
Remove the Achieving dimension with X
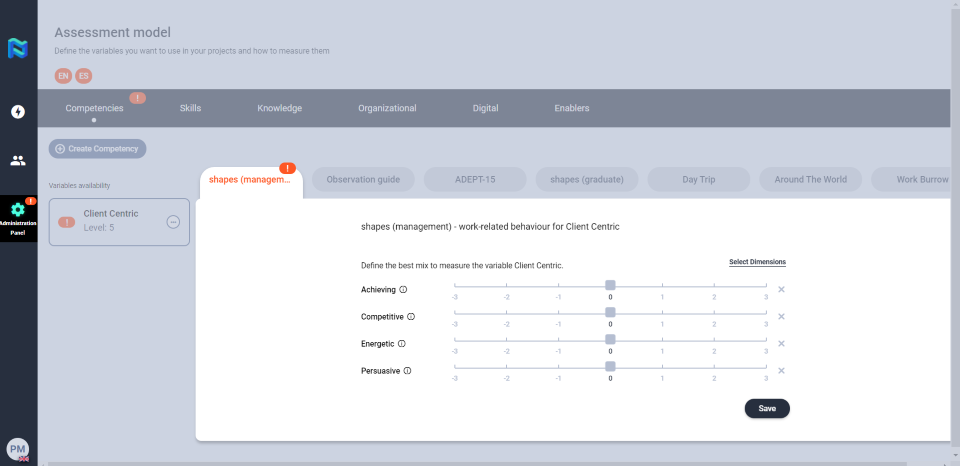[781, 290]
